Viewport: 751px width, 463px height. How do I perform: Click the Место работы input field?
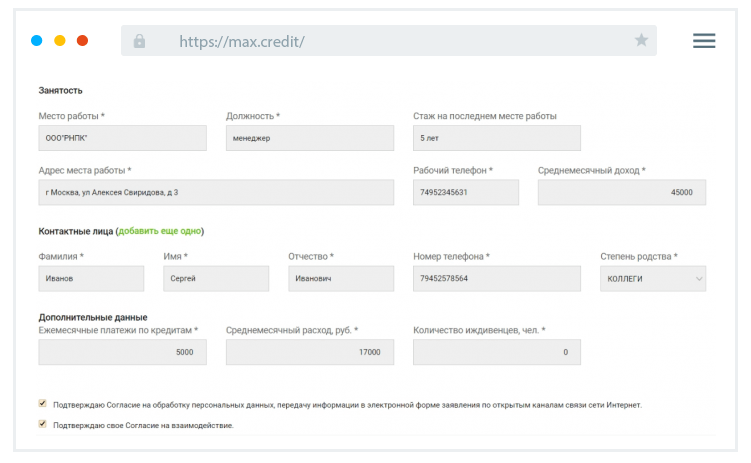pos(122,138)
